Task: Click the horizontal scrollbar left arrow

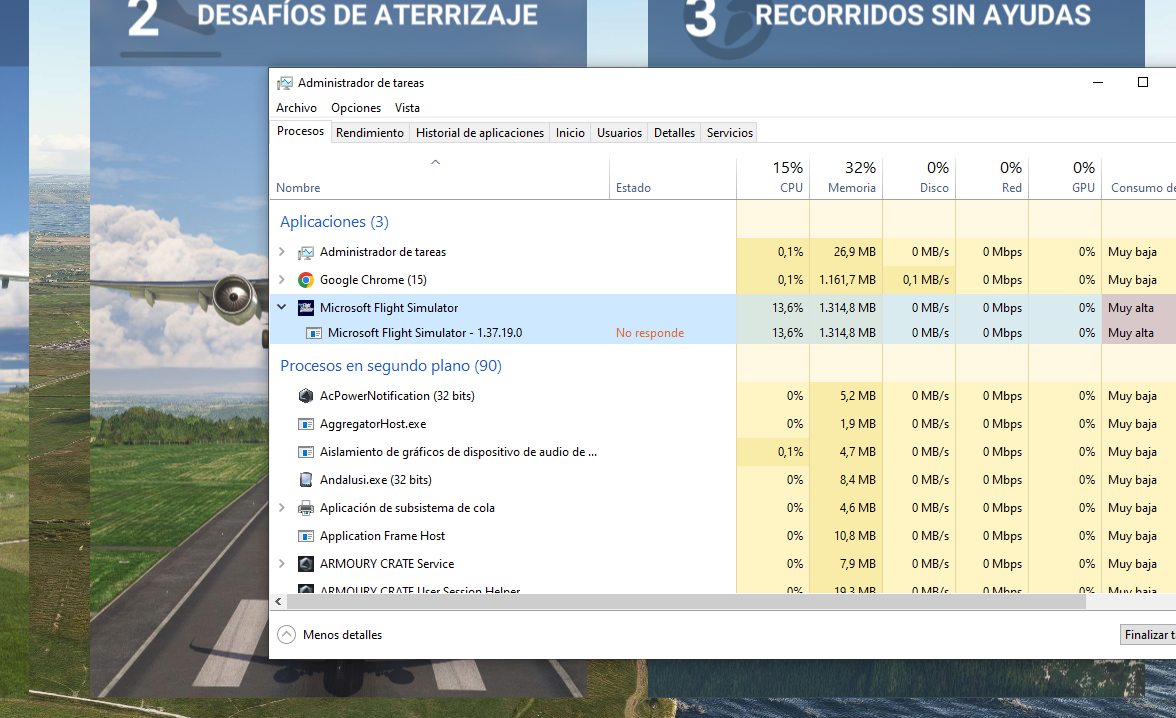Action: point(278,602)
